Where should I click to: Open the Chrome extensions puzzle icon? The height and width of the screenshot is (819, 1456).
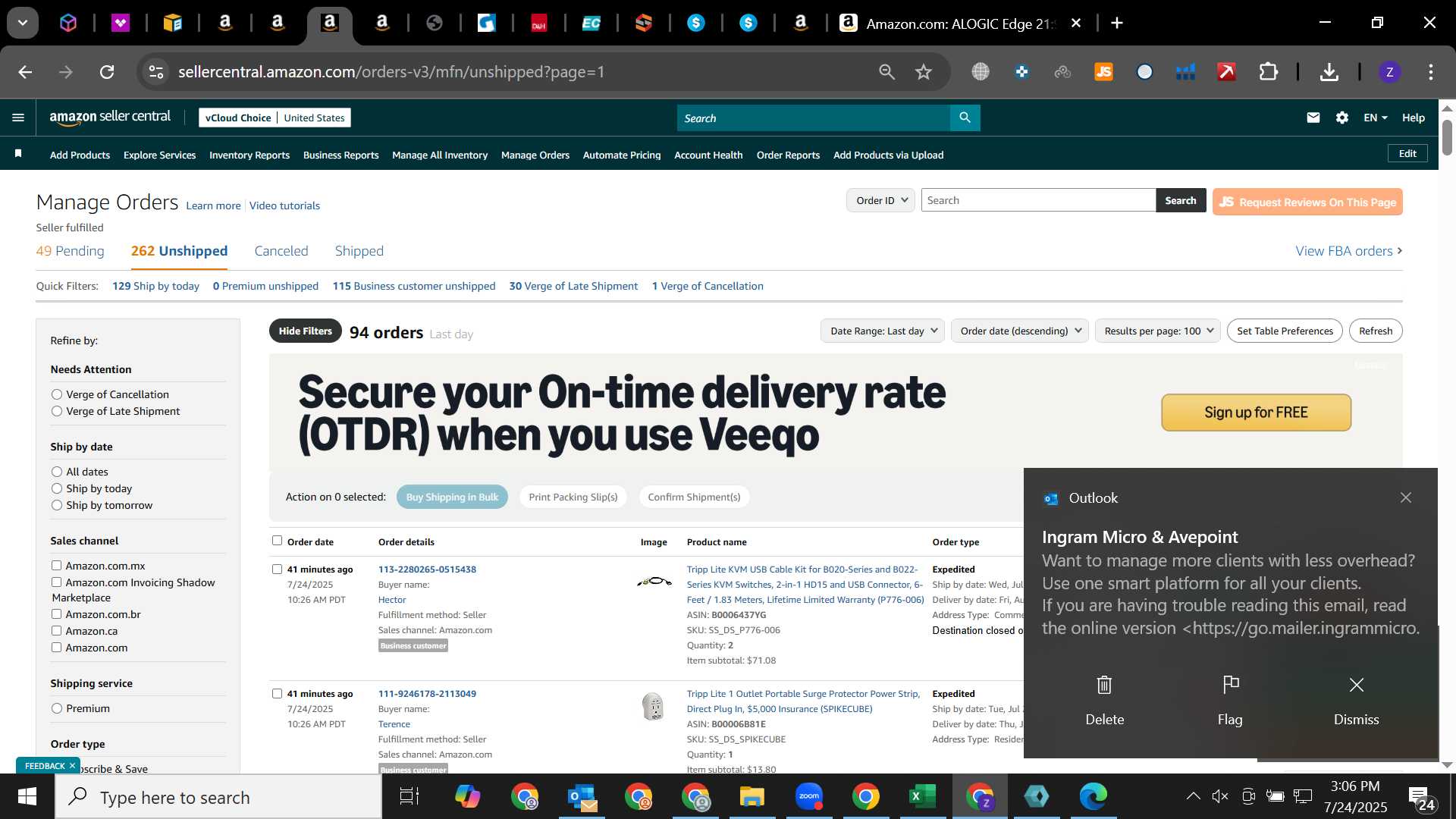1268,72
